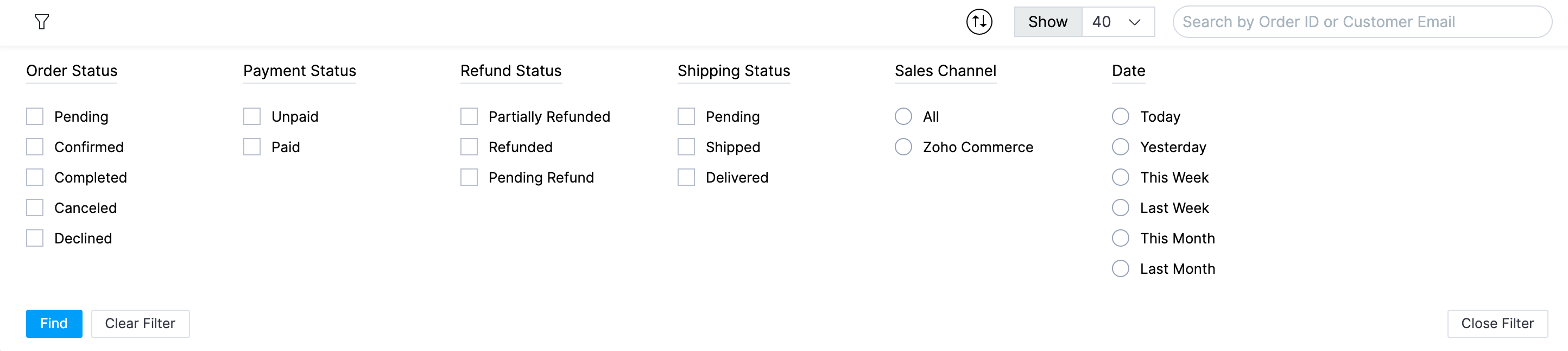Click the funnel filter icon
The height and width of the screenshot is (351, 1568).
41,22
